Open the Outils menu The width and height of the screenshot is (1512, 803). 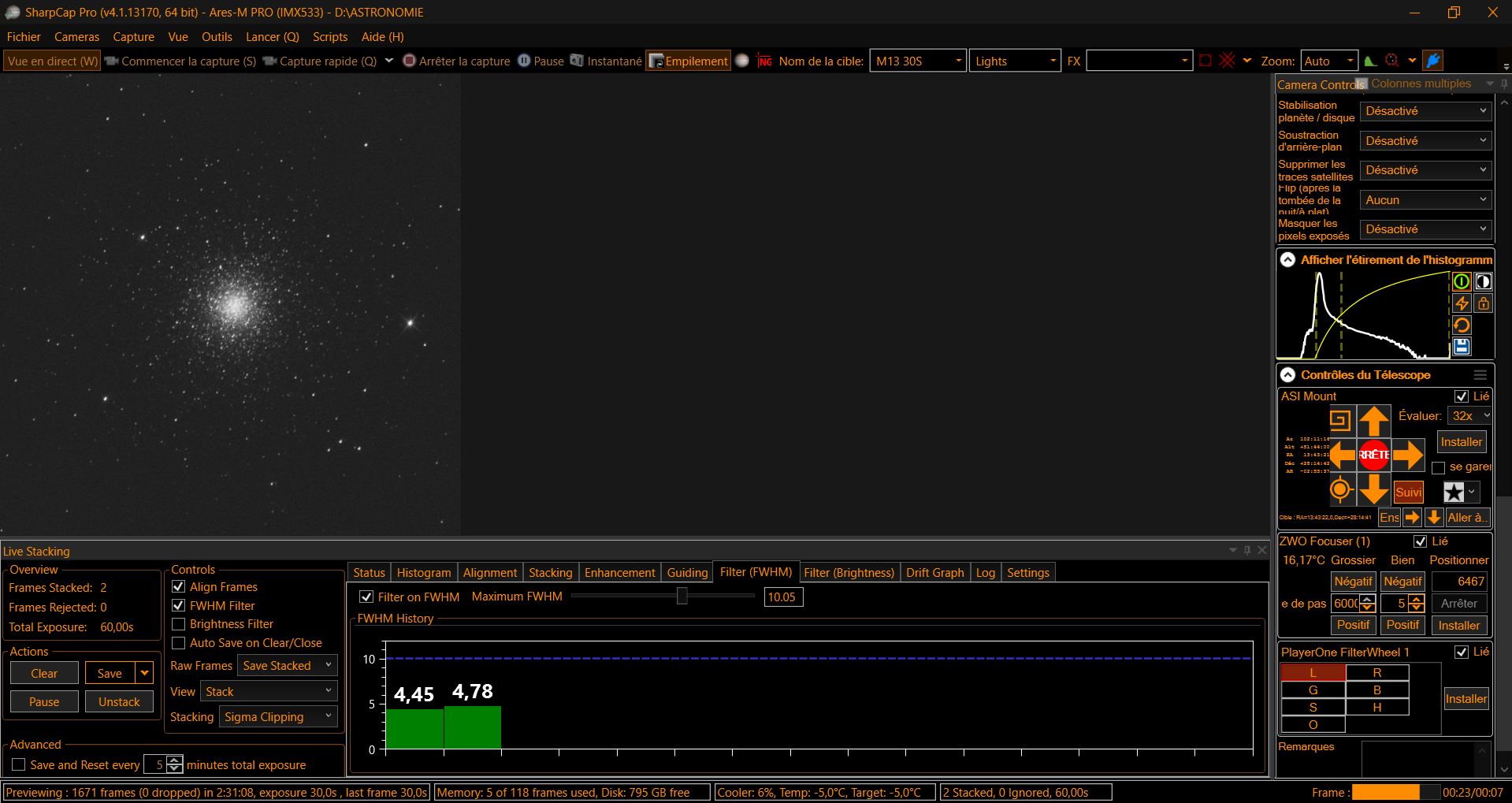point(217,36)
